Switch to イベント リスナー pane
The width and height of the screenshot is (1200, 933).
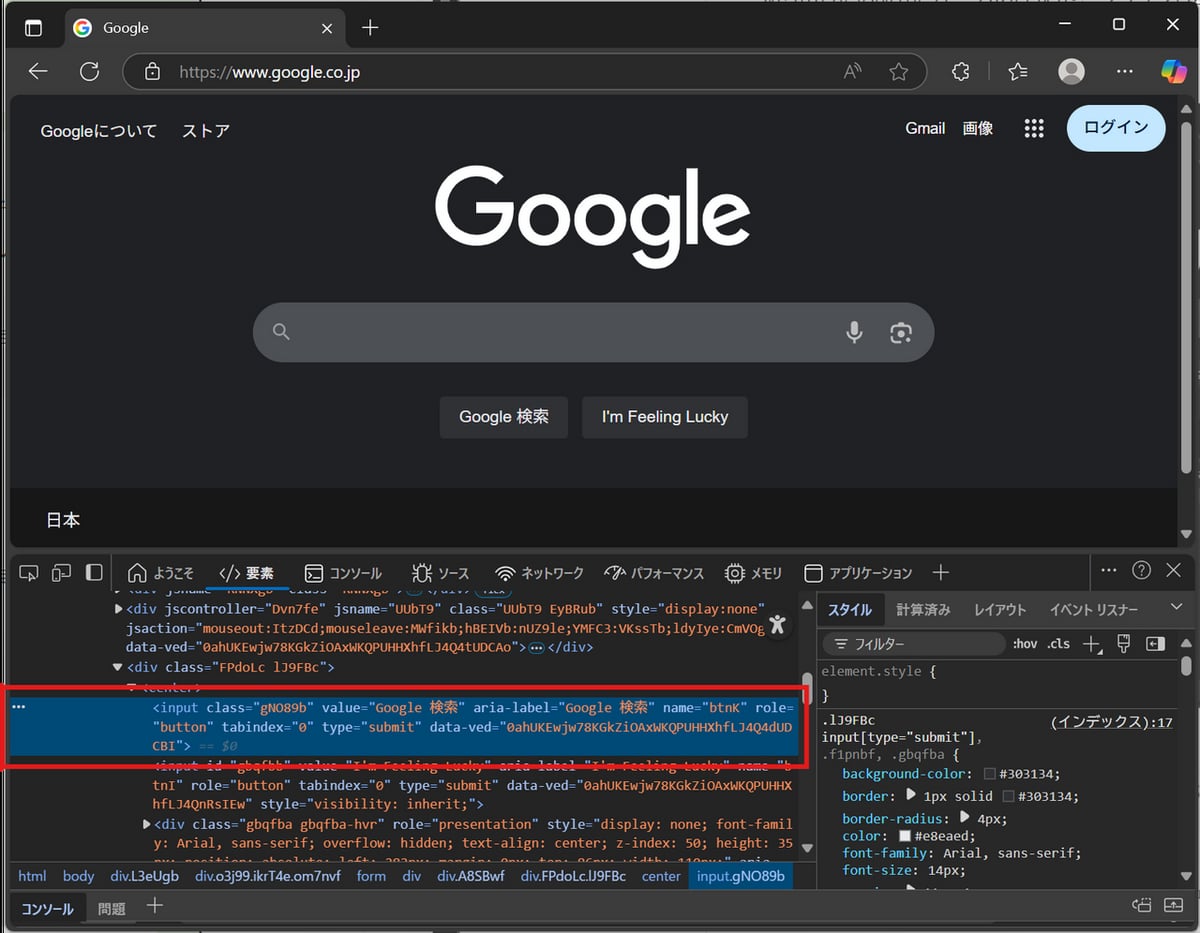click(x=1094, y=609)
